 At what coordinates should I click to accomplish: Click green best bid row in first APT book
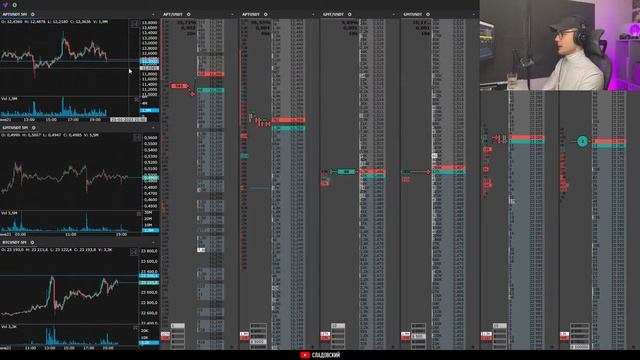(x=211, y=90)
